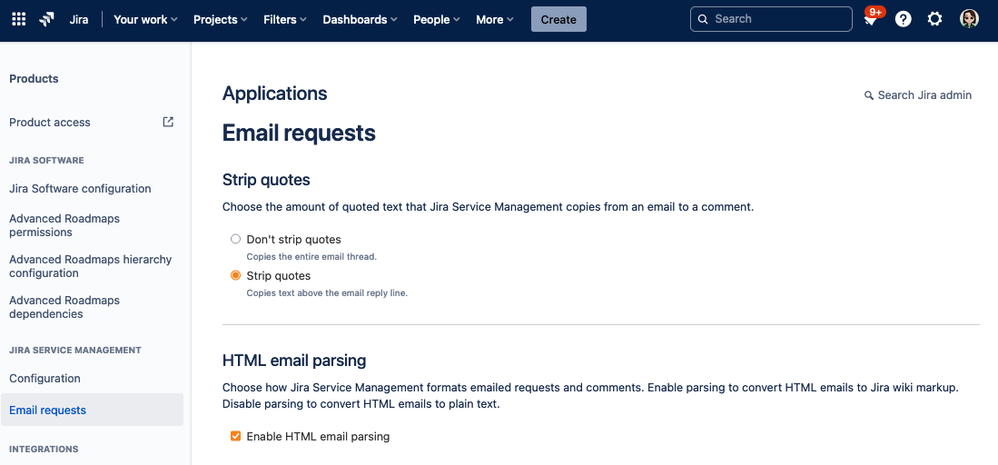Screen dimensions: 998x465
Task: Click the Applications heading
Action: [274, 94]
